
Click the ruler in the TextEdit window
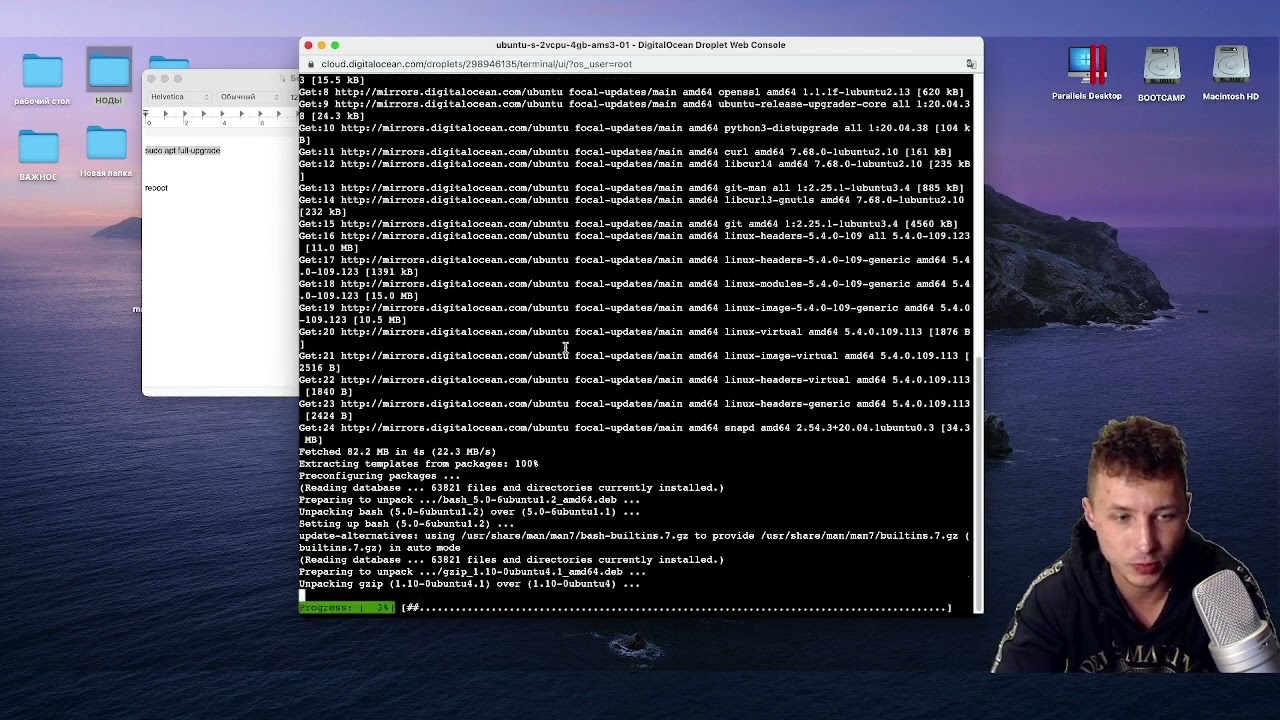pos(220,117)
